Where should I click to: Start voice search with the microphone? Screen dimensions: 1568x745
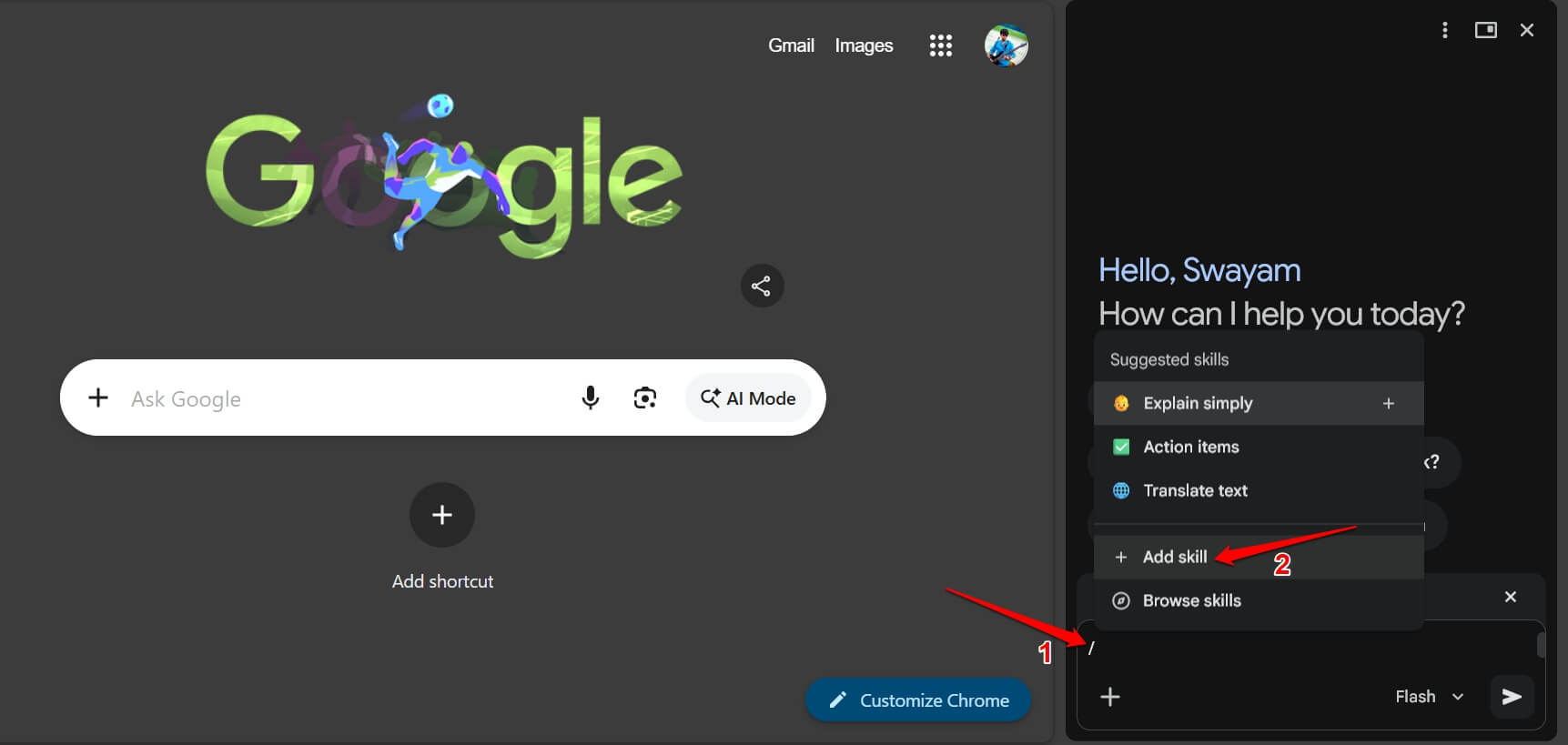coord(591,398)
